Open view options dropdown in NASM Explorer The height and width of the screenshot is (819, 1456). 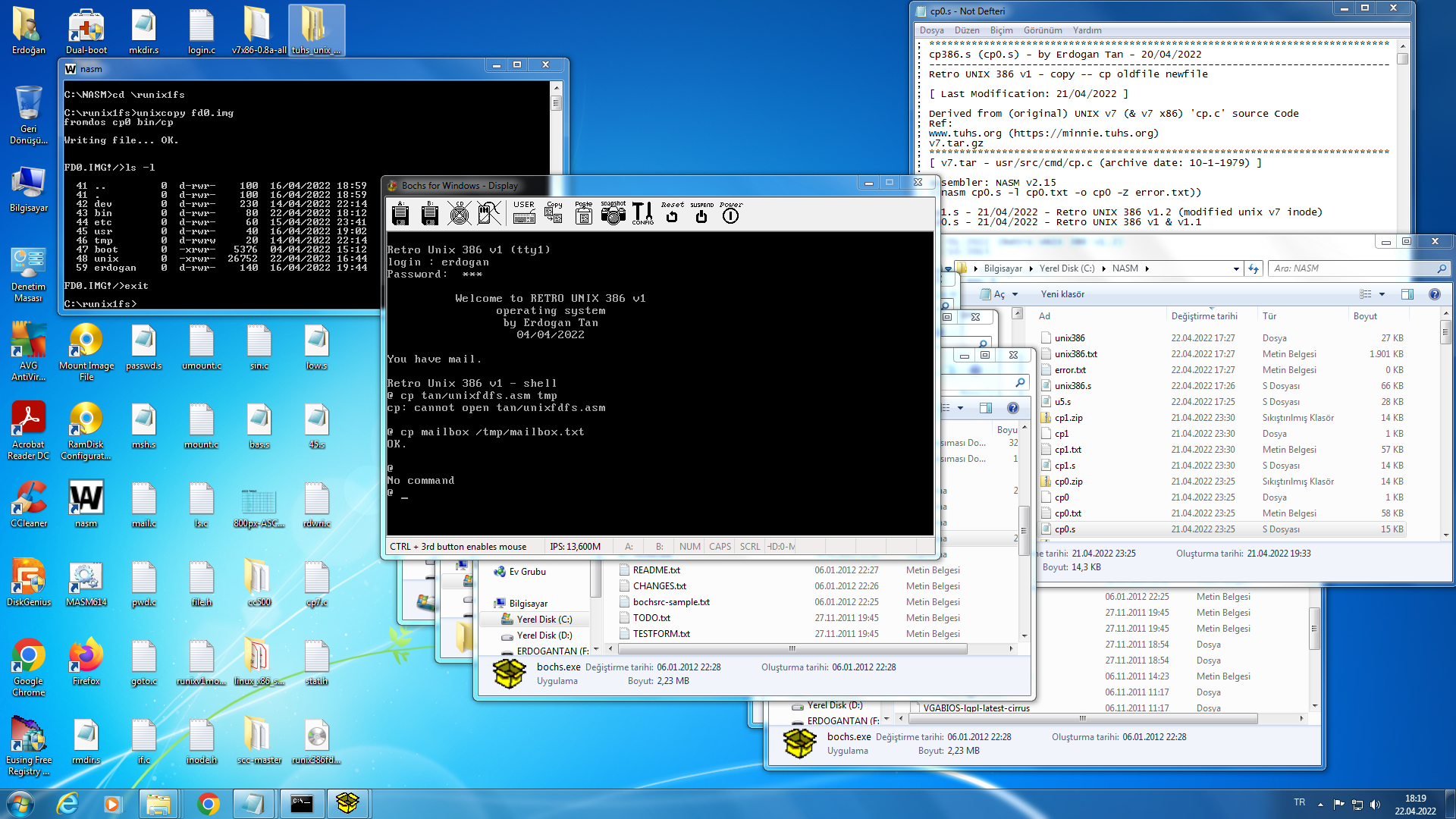coord(1382,294)
